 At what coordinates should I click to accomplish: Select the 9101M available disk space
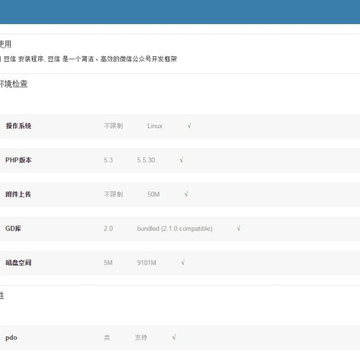[x=146, y=263]
